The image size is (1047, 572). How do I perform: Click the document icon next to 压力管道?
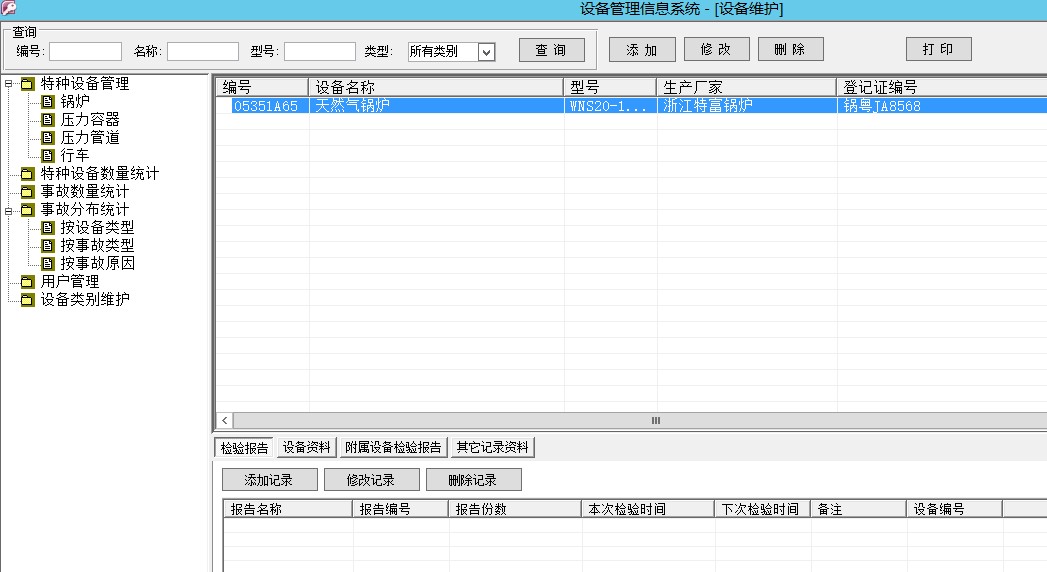47,137
